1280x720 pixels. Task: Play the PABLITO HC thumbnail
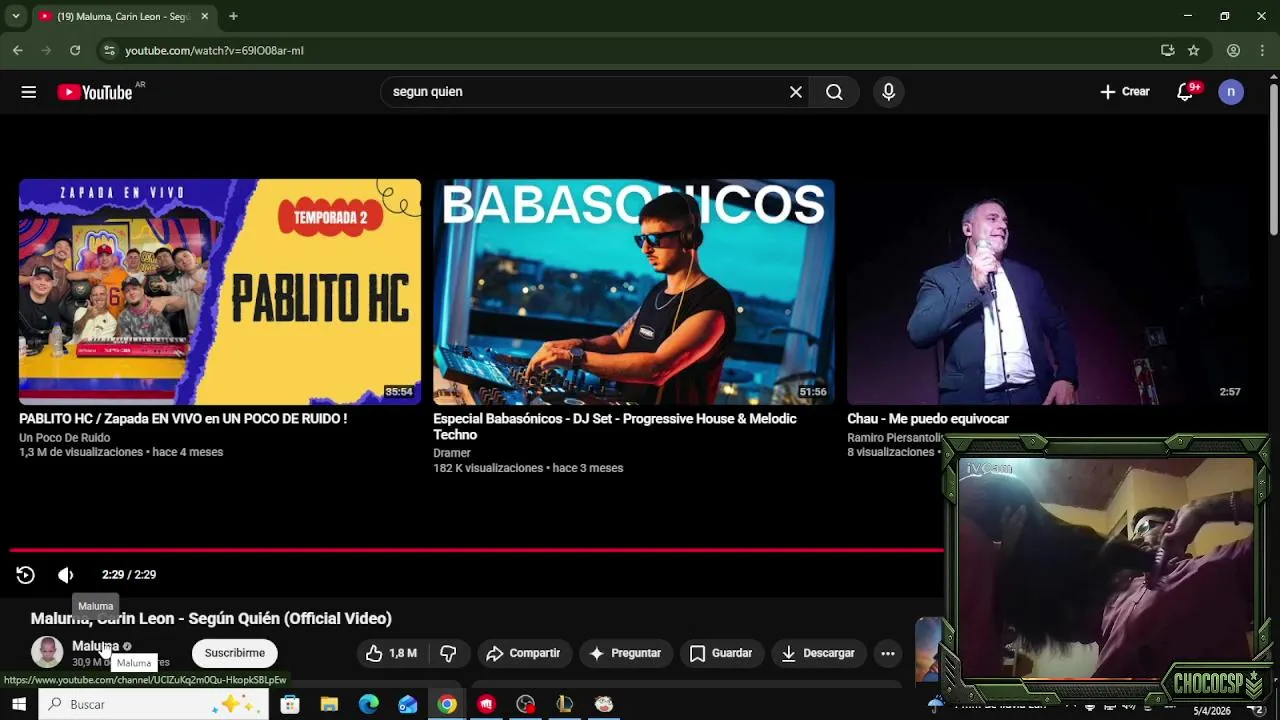220,292
